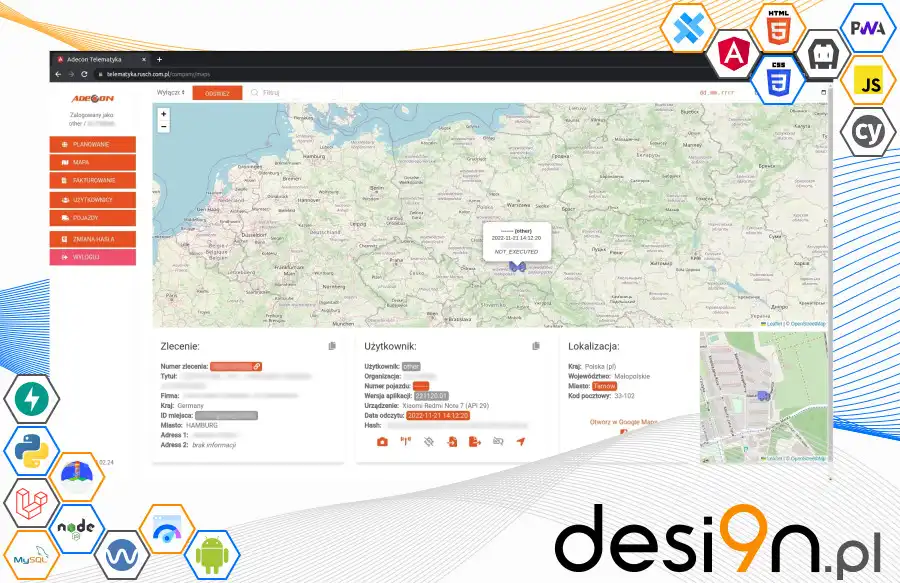Toggle the Wyłącz switch in top toolbar
The image size is (900, 583).
pyautogui.click(x=170, y=92)
